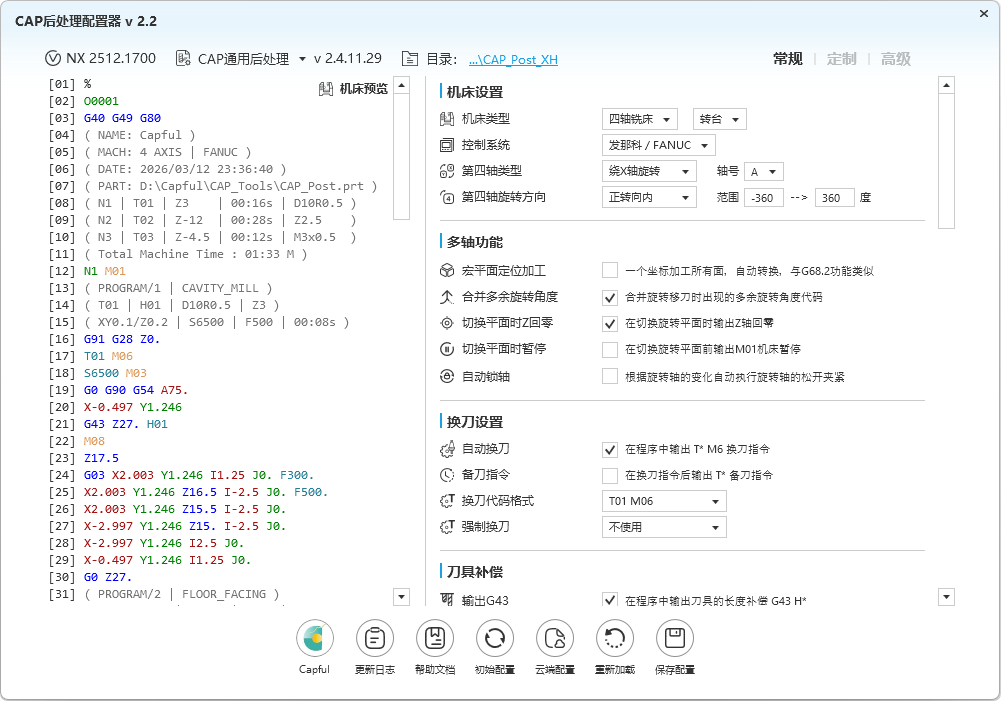The width and height of the screenshot is (1001, 701).
Task: Expand the 控制系统 发那科 / FANUC dropdown
Action: click(658, 146)
